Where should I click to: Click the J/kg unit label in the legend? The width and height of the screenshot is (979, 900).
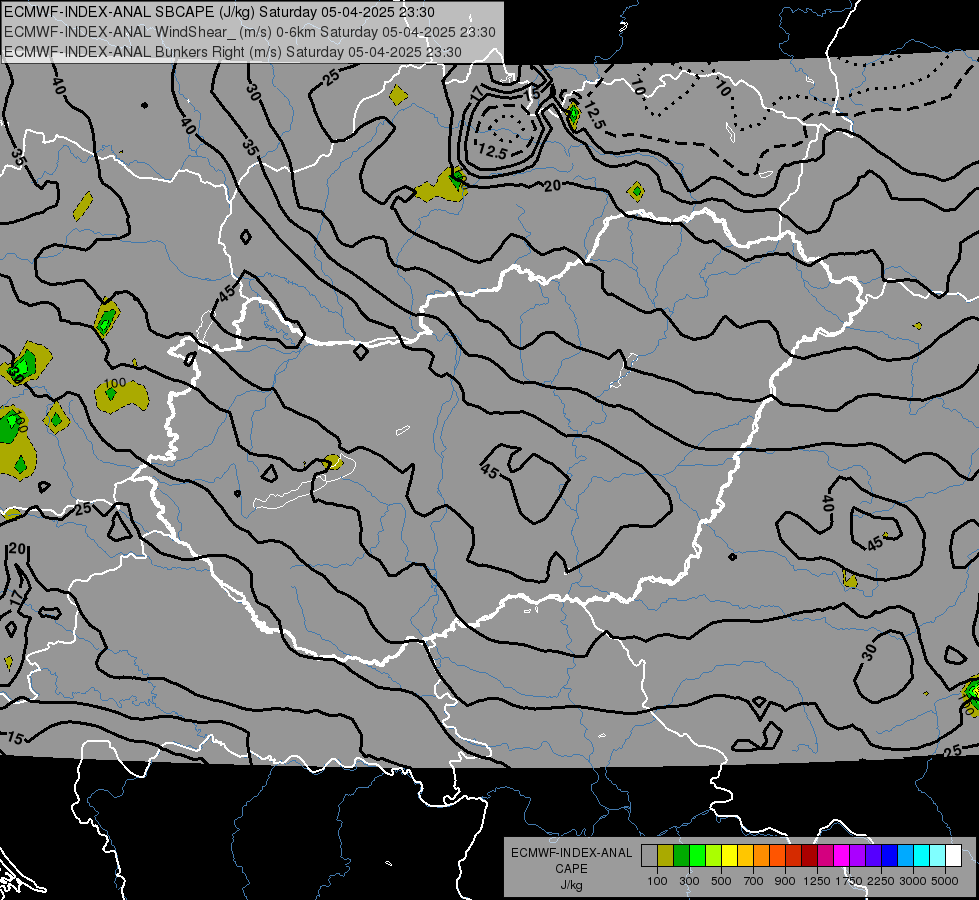571,885
